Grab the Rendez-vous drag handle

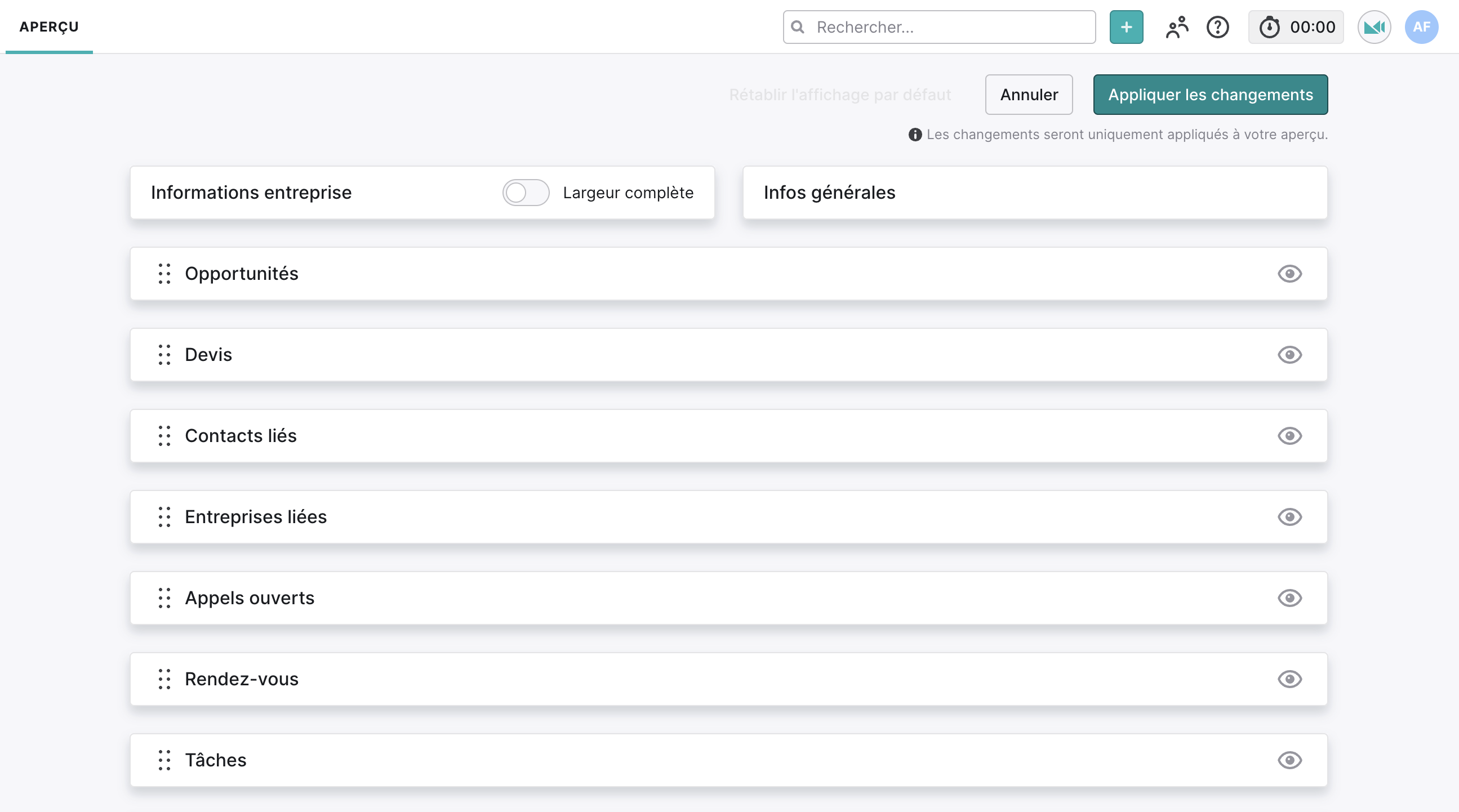[164, 679]
